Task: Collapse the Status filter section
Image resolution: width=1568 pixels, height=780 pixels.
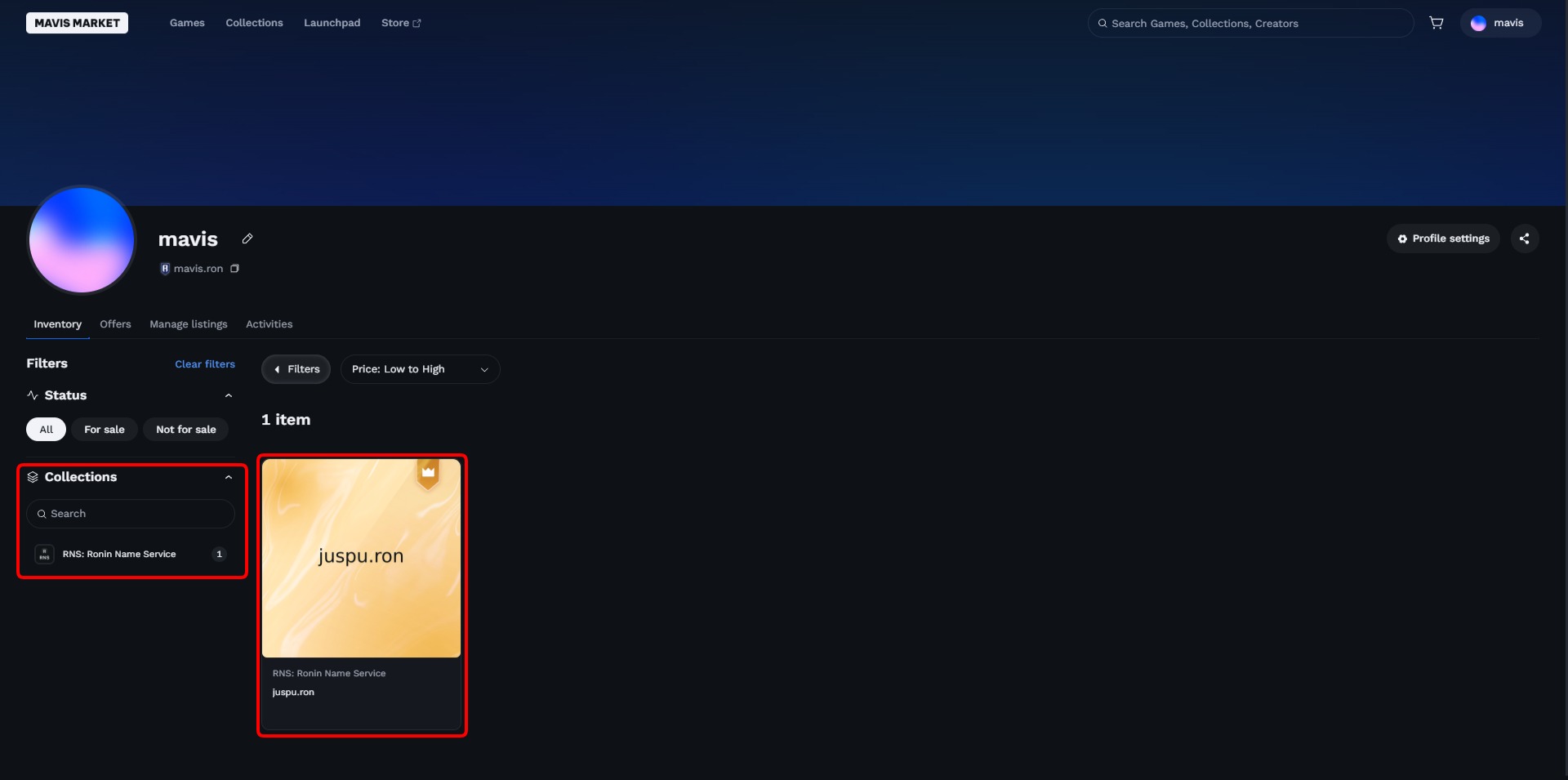Action: (x=229, y=395)
